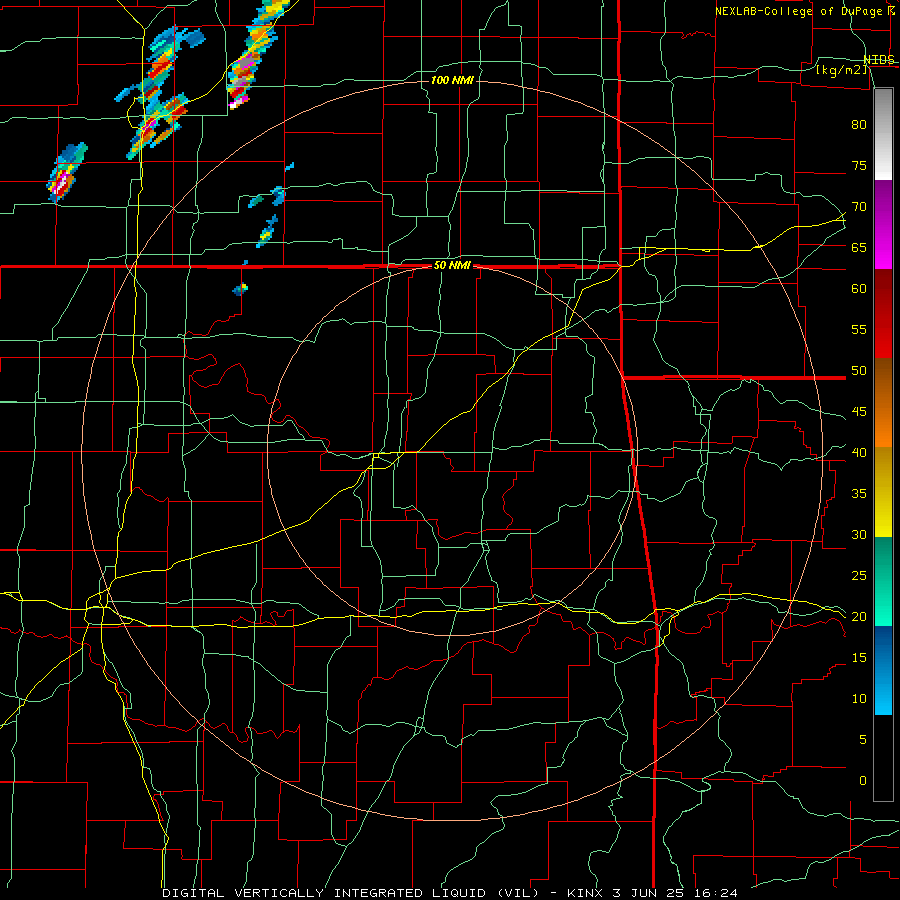Viewport: 900px width, 900px height.
Task: Pick the light blue segment of the color bar
Action: pos(883,692)
